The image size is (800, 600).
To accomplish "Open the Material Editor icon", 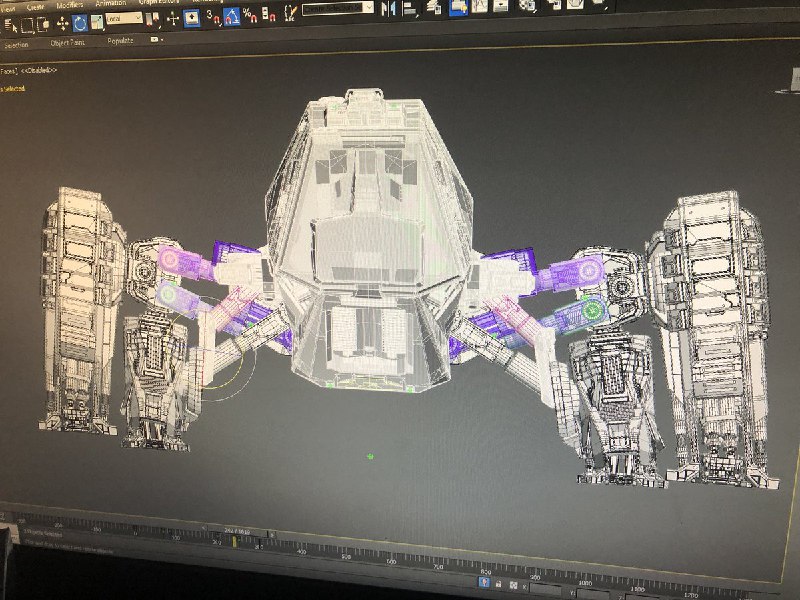I will pos(527,5).
